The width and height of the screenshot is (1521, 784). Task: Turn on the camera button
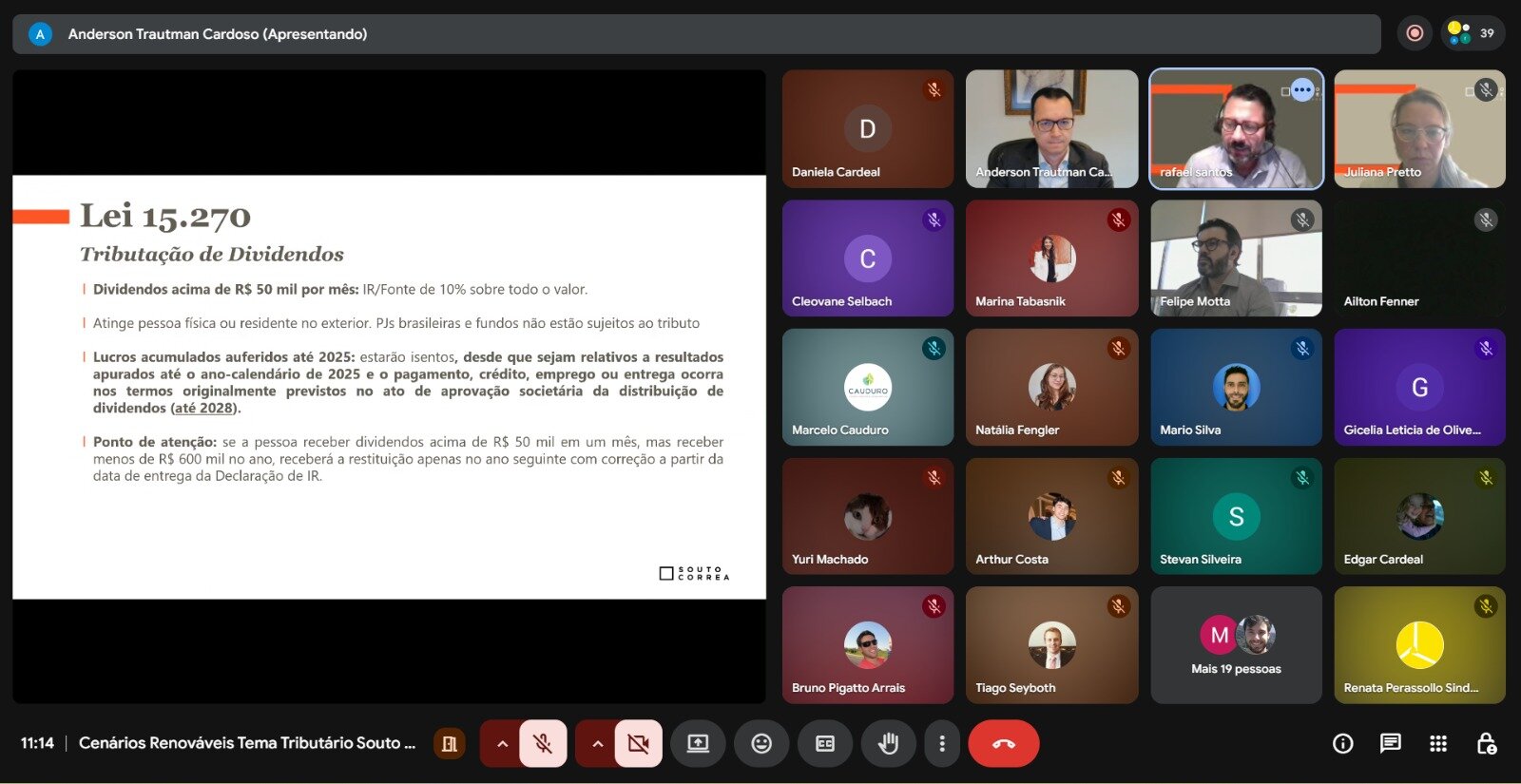[x=638, y=743]
